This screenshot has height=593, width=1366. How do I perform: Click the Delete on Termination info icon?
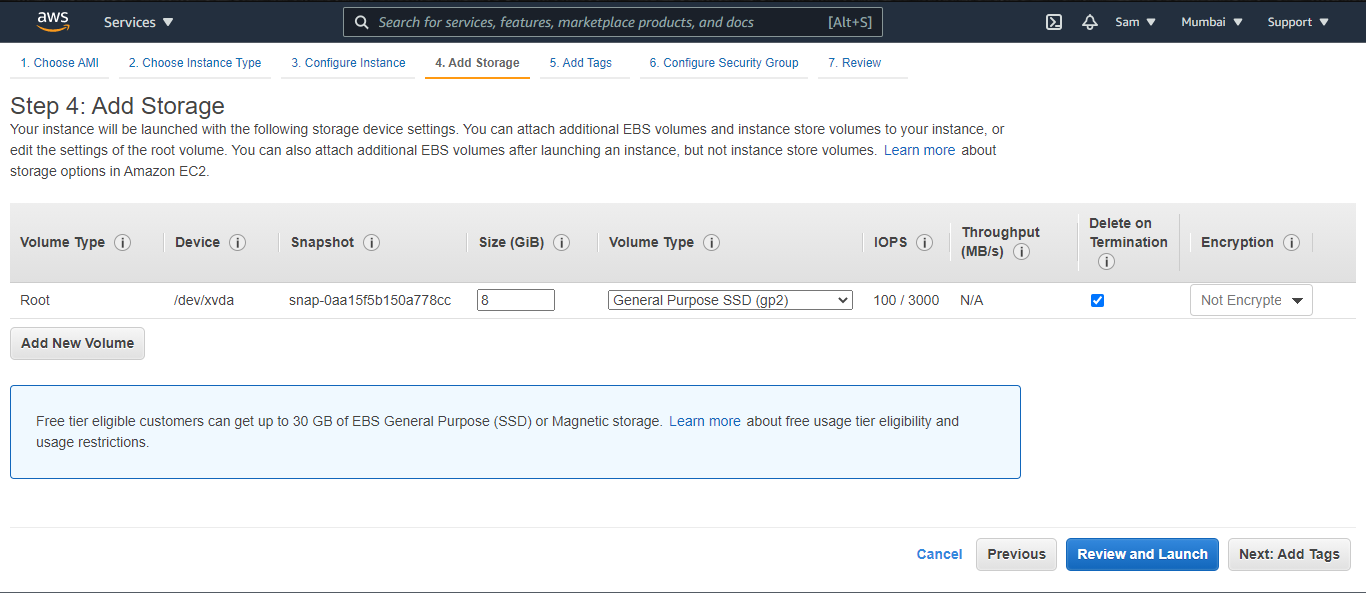tap(1106, 260)
